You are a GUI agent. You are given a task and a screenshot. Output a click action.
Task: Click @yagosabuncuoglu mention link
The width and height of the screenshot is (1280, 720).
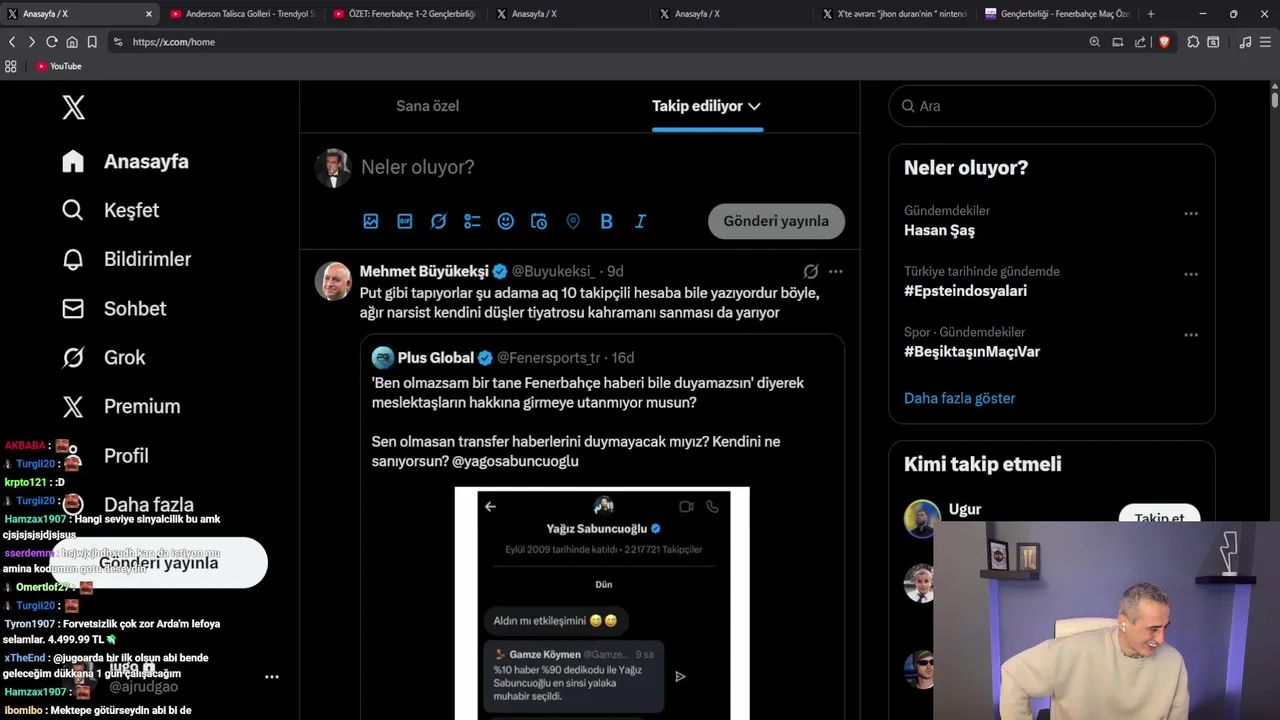515,461
